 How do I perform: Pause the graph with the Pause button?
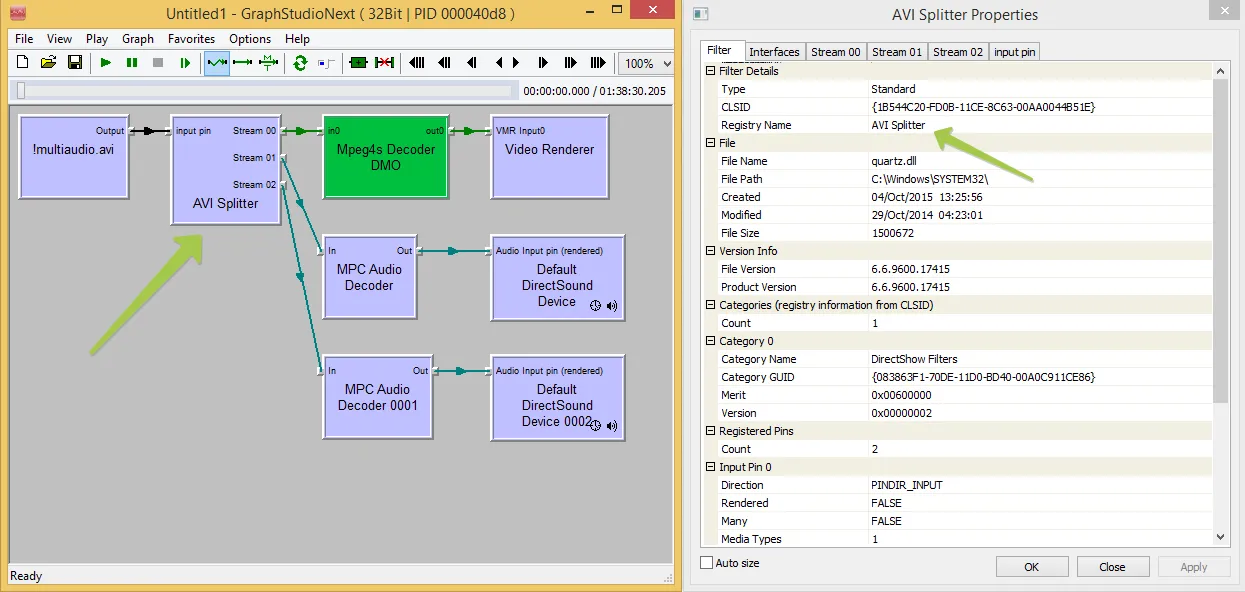point(132,63)
